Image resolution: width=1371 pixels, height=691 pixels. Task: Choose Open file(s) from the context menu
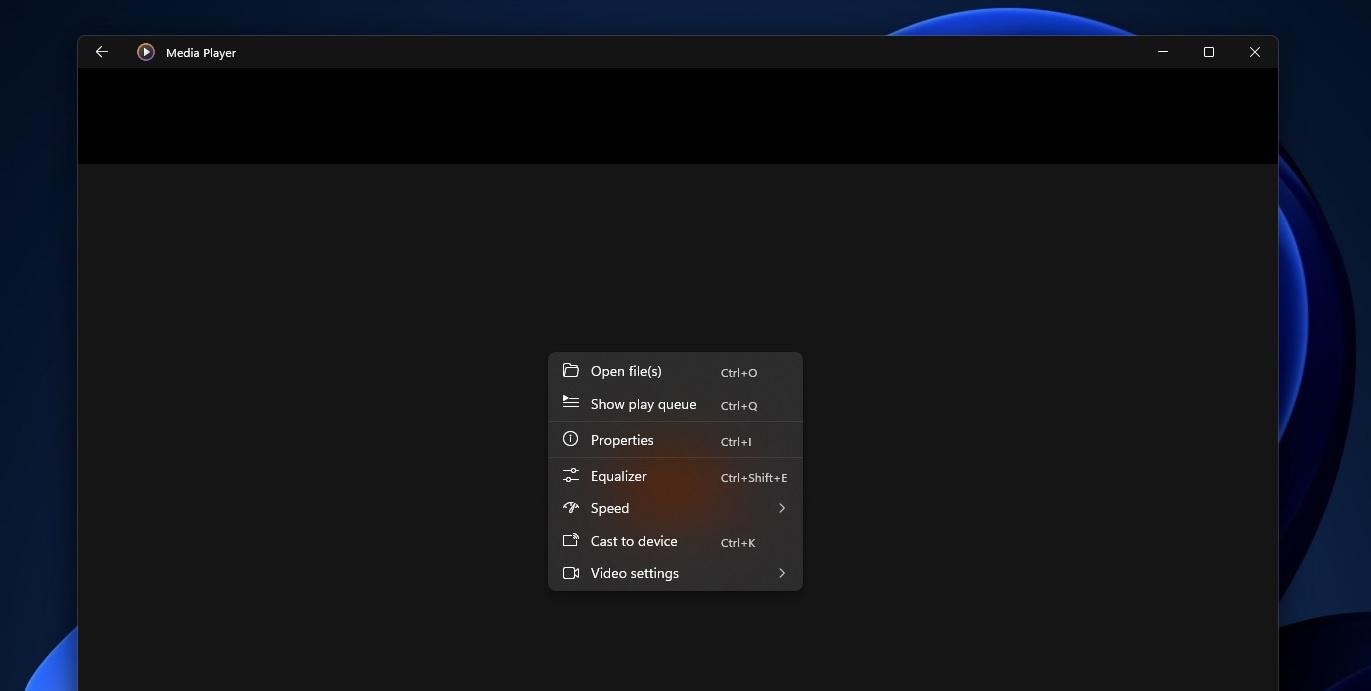click(675, 371)
